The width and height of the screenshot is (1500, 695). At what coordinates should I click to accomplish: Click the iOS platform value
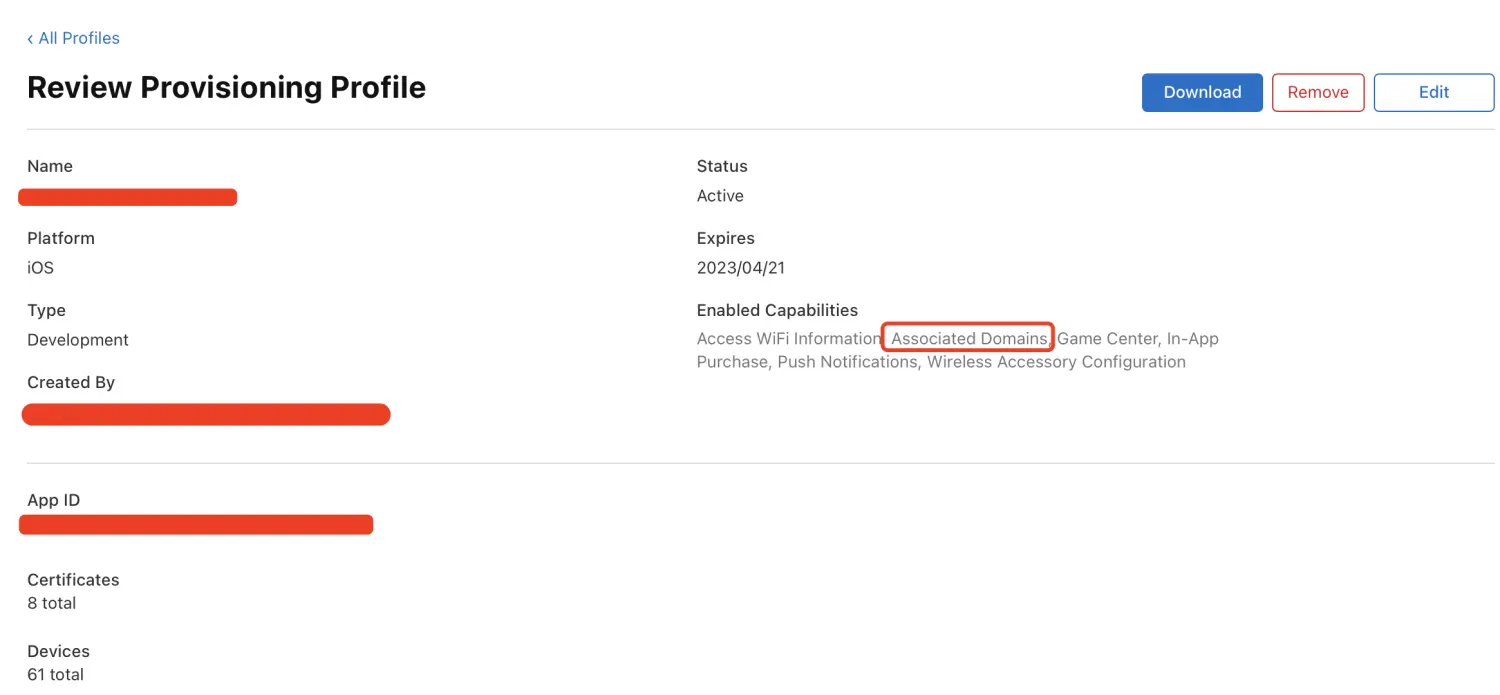point(40,268)
